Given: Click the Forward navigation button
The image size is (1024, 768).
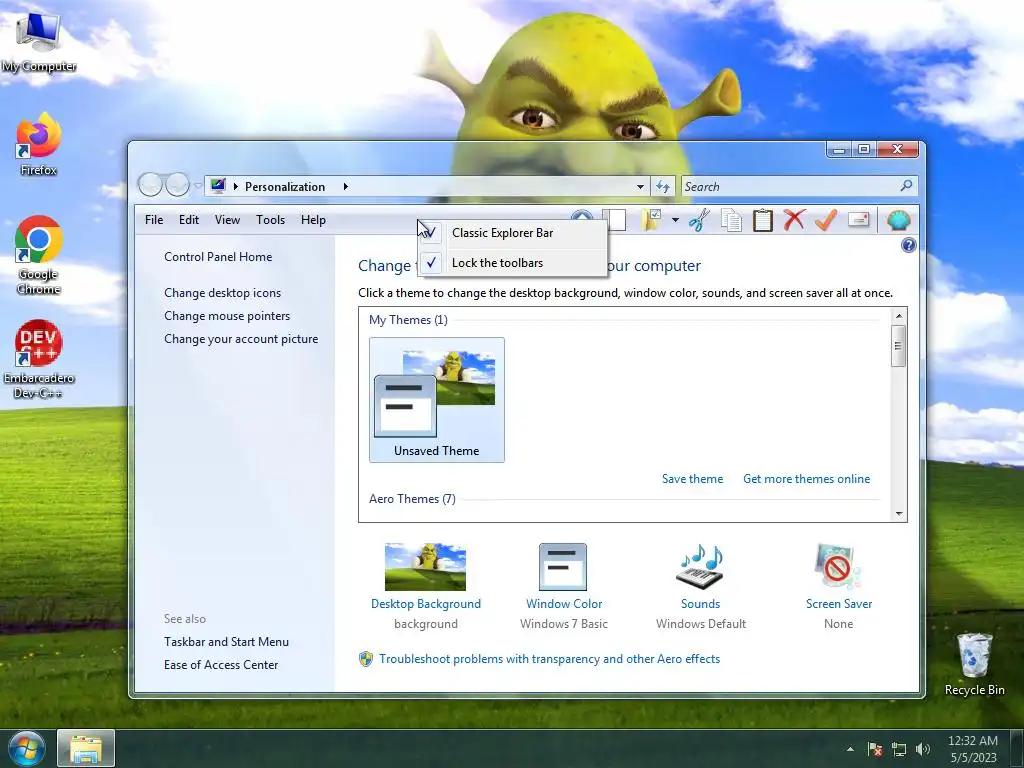Looking at the screenshot, I should point(177,185).
